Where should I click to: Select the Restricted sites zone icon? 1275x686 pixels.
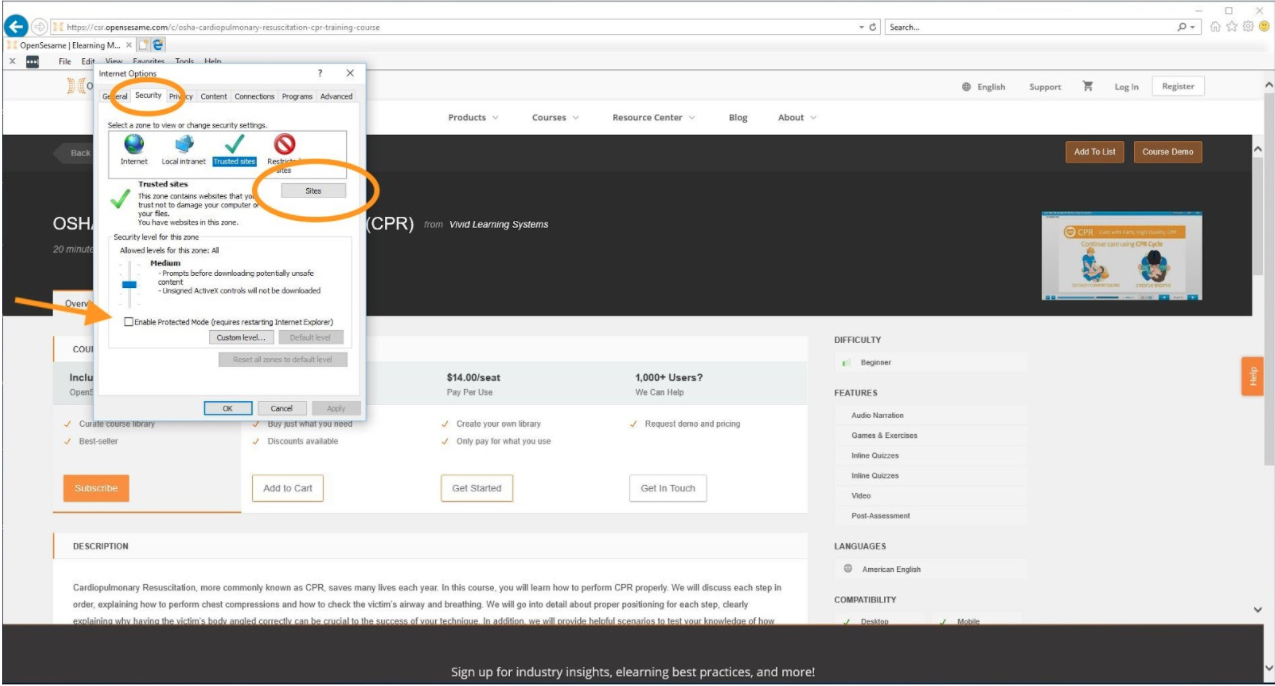click(x=285, y=146)
